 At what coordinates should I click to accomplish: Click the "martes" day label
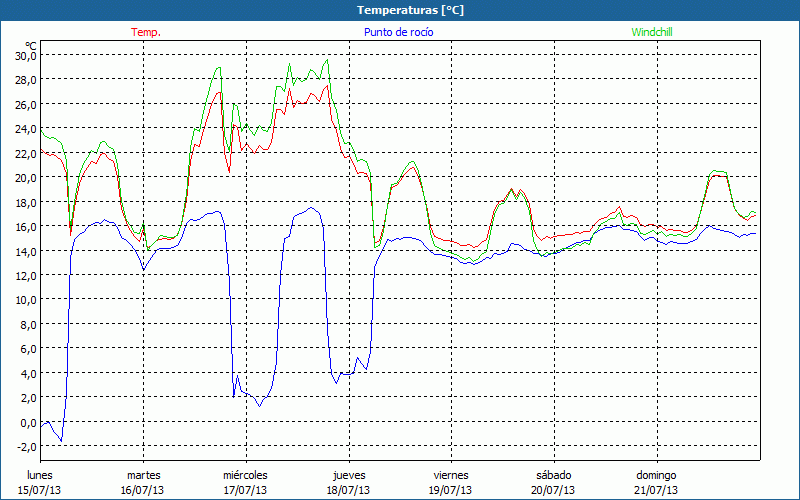[144, 475]
